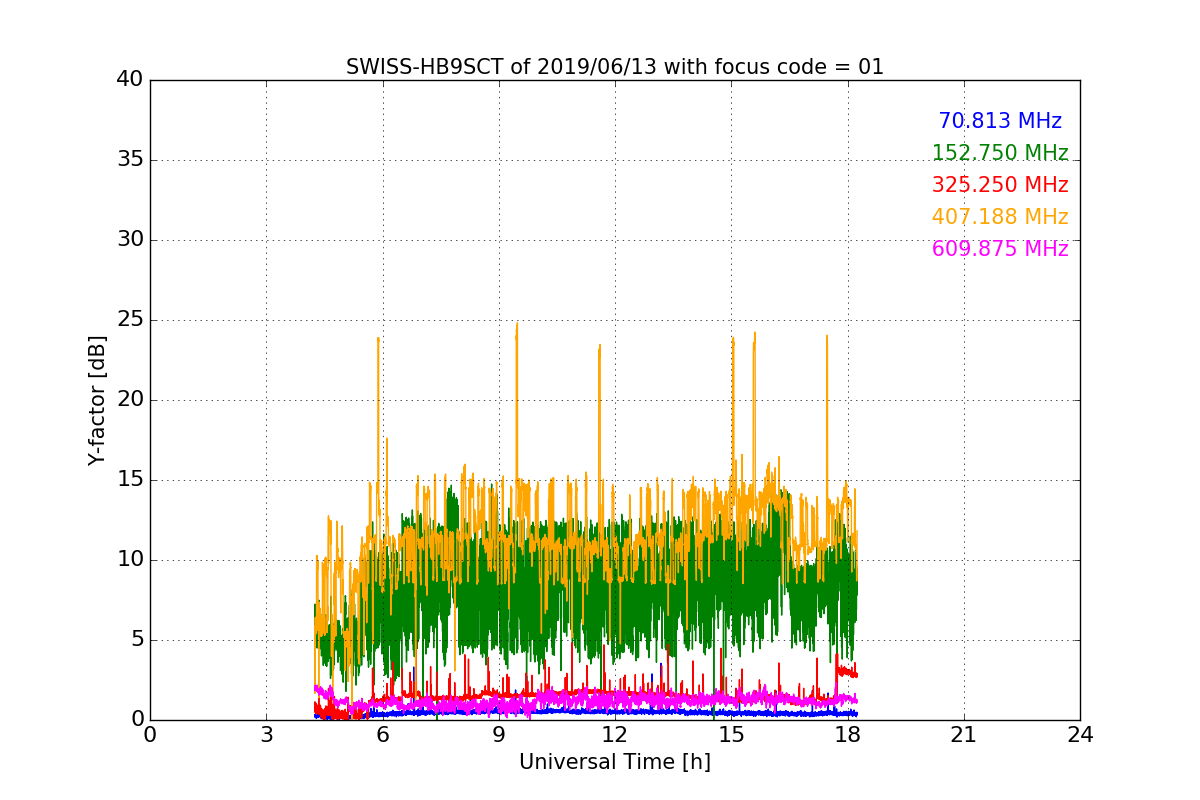Click the x-axis tick label 24

(x=1080, y=735)
